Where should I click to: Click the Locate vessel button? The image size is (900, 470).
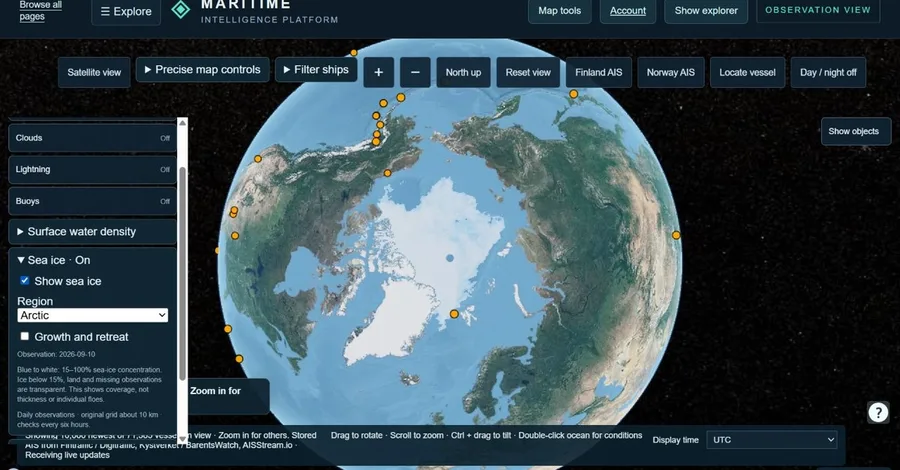(747, 72)
